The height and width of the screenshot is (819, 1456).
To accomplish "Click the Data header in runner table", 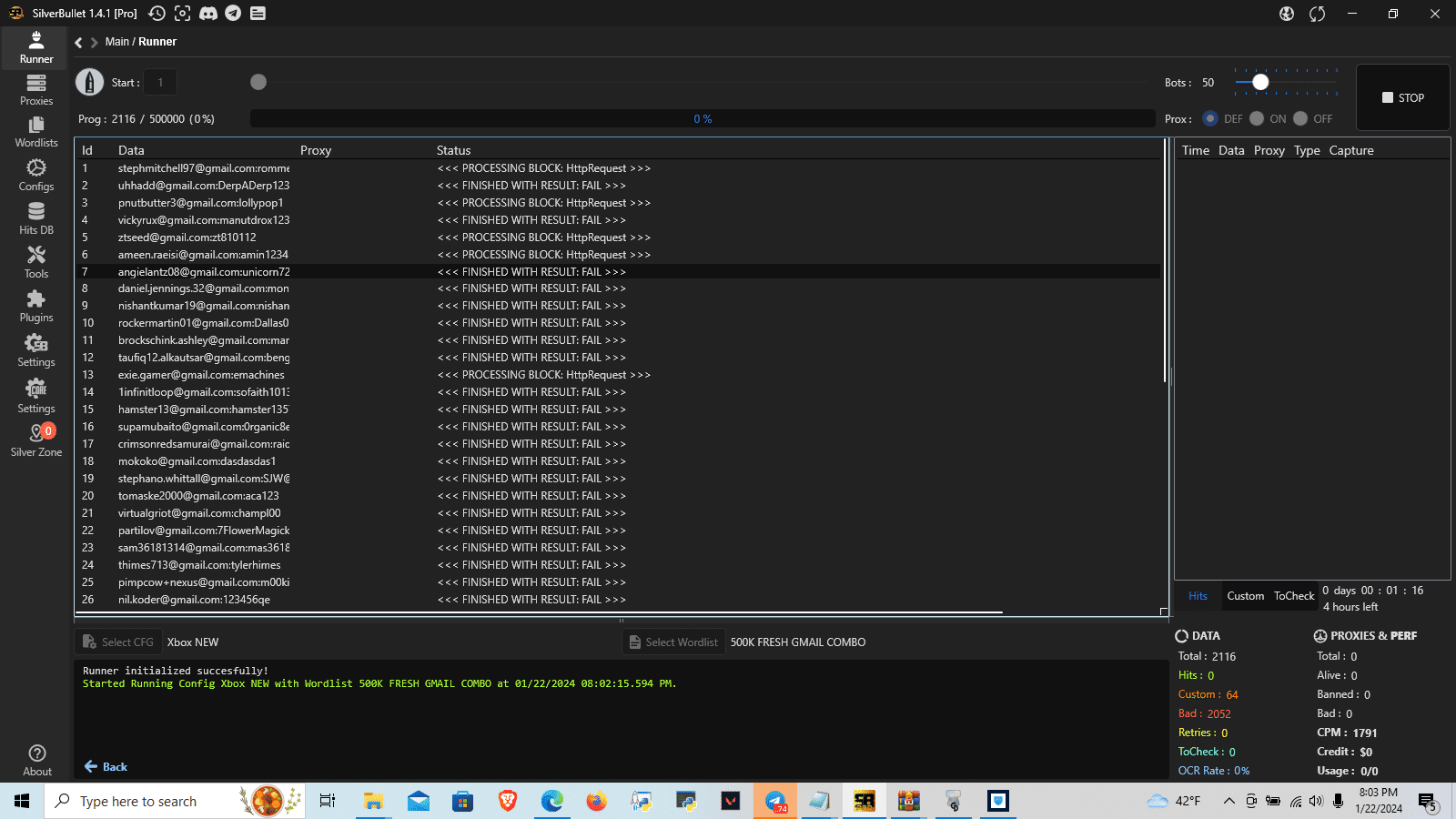I will coord(131,150).
